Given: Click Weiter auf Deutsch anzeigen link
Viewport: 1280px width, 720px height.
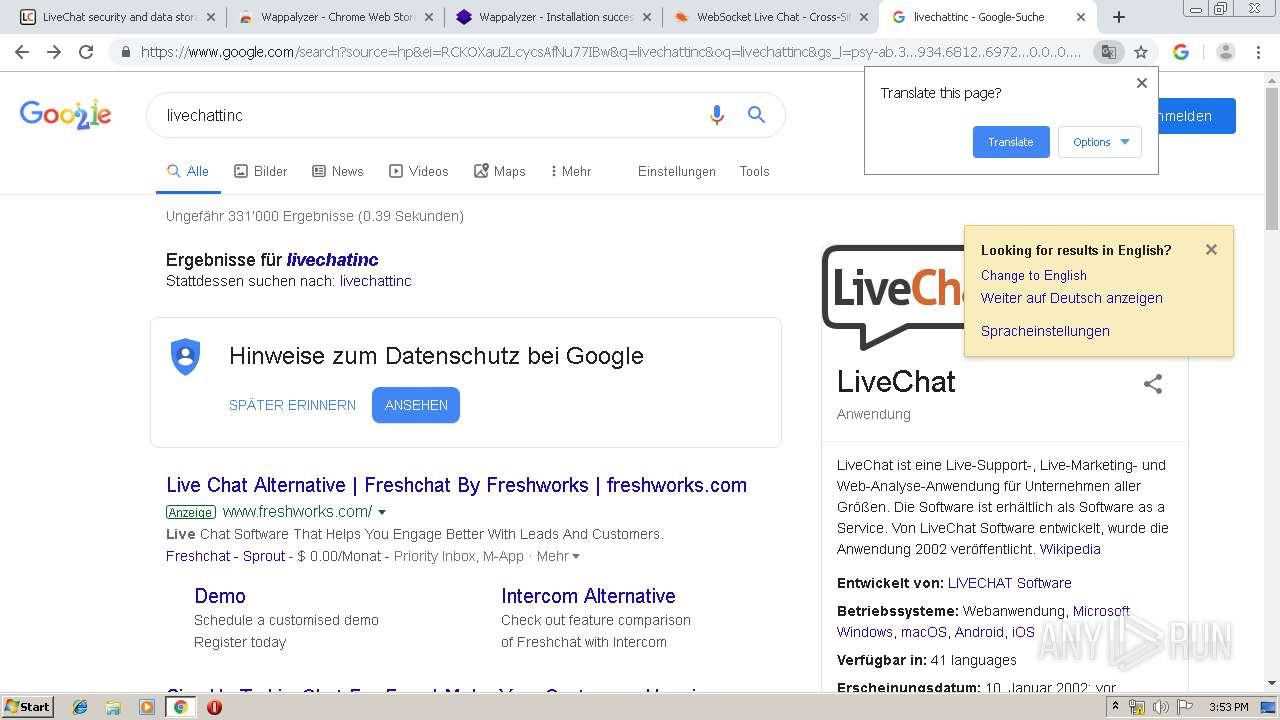Looking at the screenshot, I should (x=1071, y=298).
